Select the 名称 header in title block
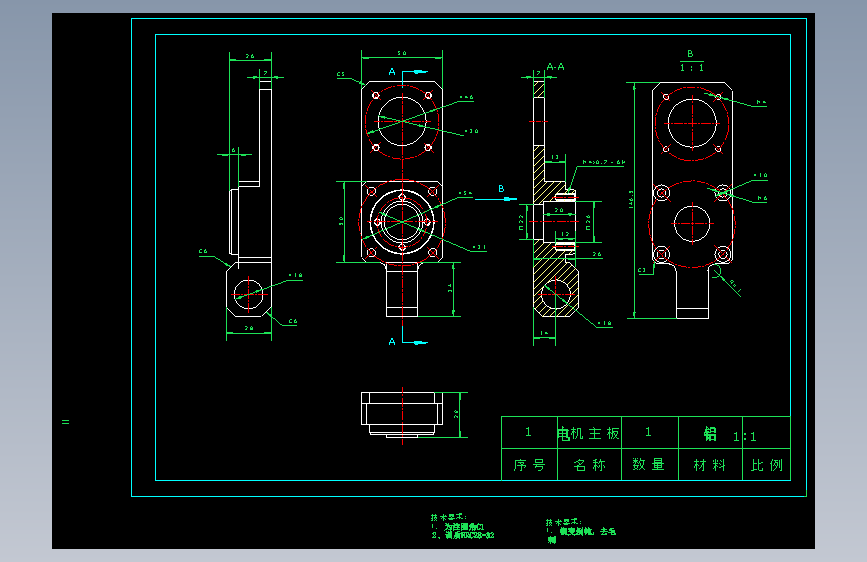The width and height of the screenshot is (867, 562). click(589, 465)
